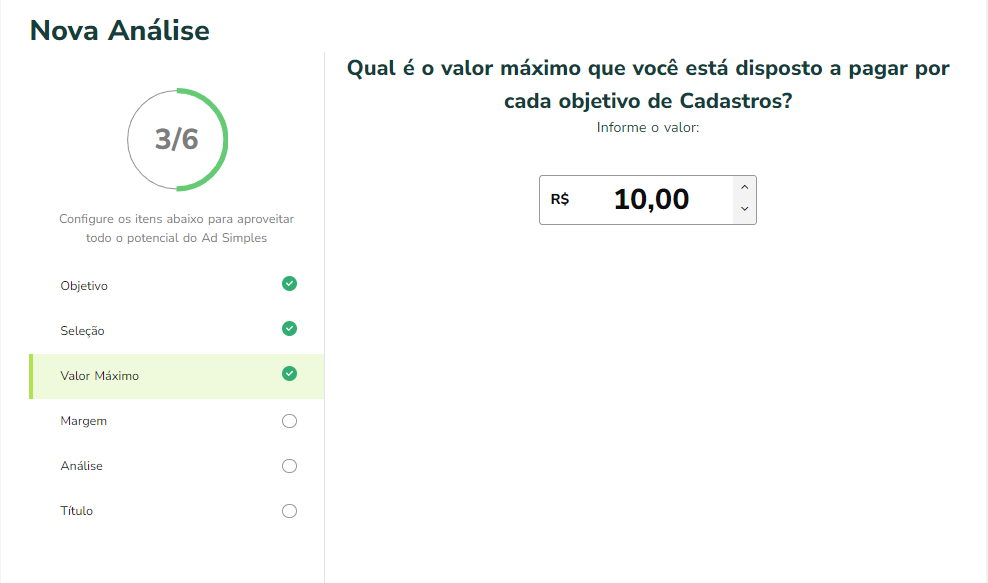Click the green checkmark beside Valor Máximo
988x583 pixels.
tap(289, 374)
